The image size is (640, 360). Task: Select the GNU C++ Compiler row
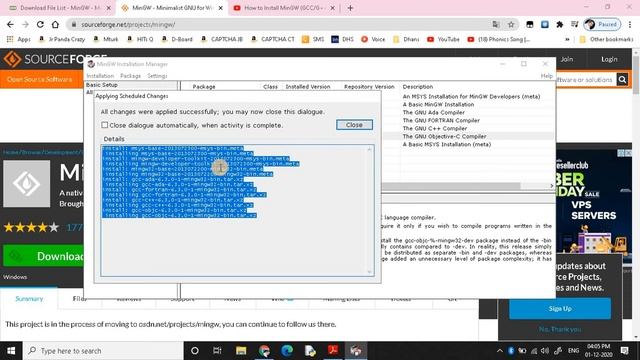(435, 128)
